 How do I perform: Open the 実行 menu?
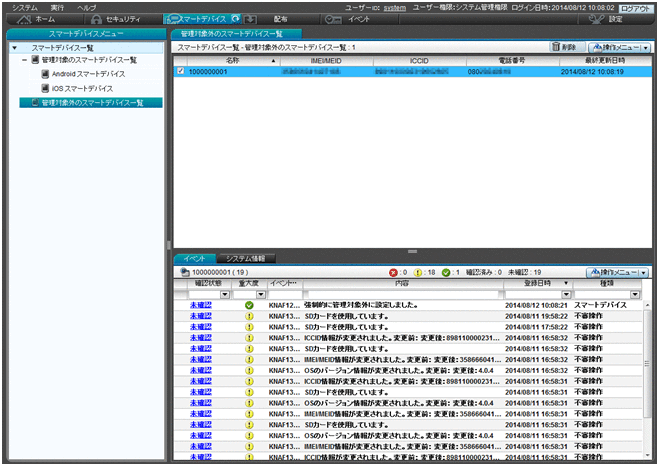(56, 6)
